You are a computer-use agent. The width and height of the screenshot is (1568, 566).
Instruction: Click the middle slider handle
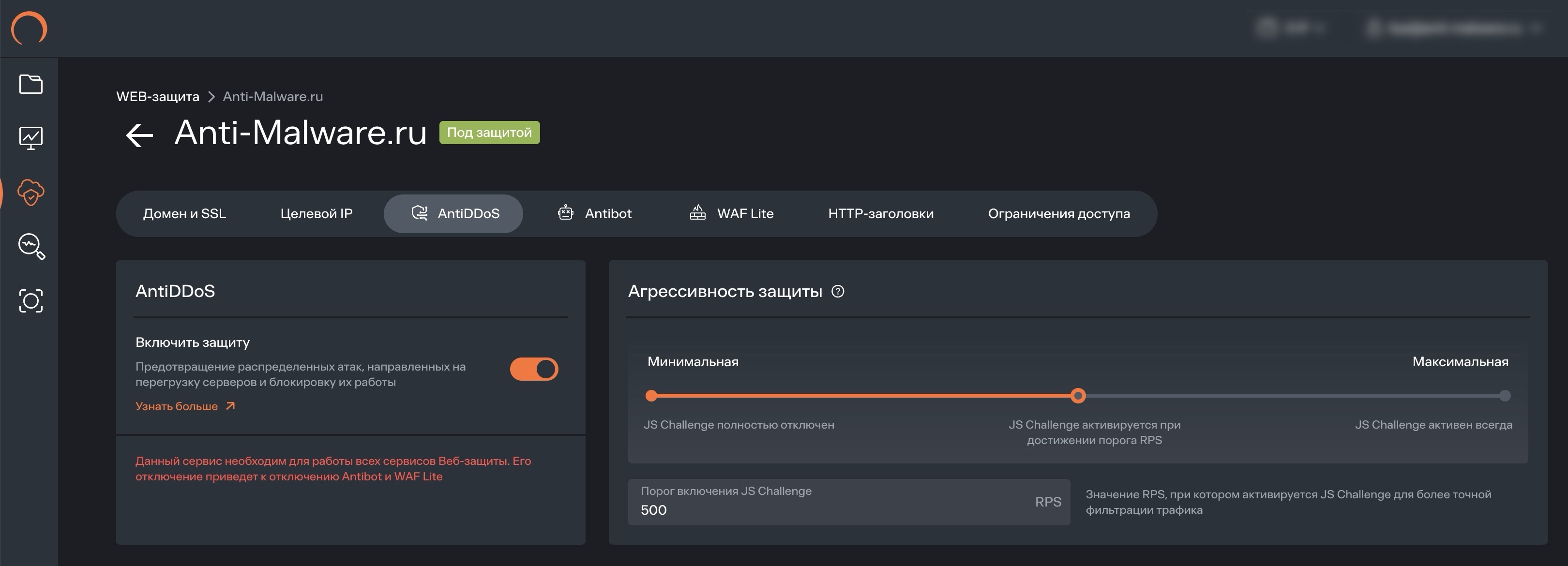[1078, 396]
